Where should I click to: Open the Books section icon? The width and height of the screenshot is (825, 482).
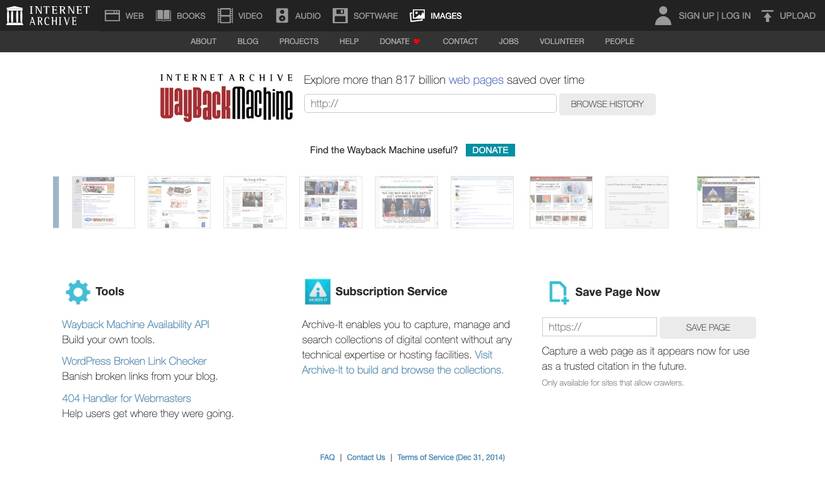[164, 16]
